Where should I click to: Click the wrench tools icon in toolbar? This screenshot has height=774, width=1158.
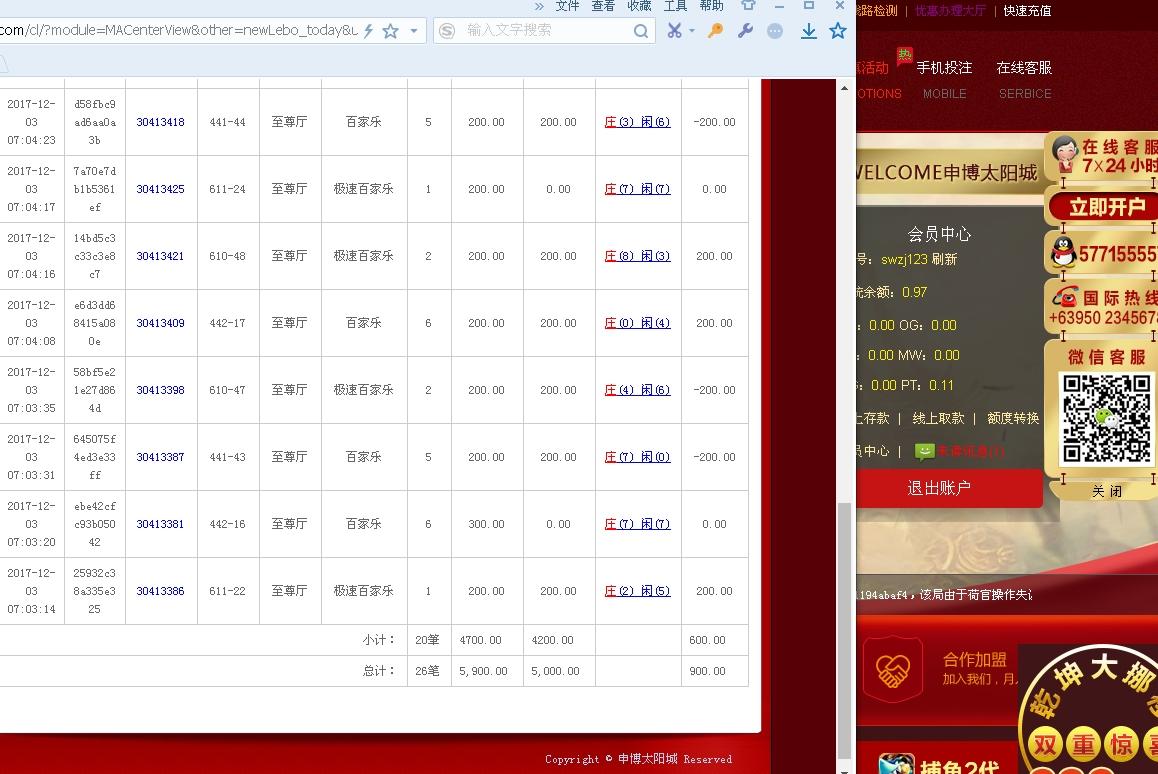coord(744,31)
